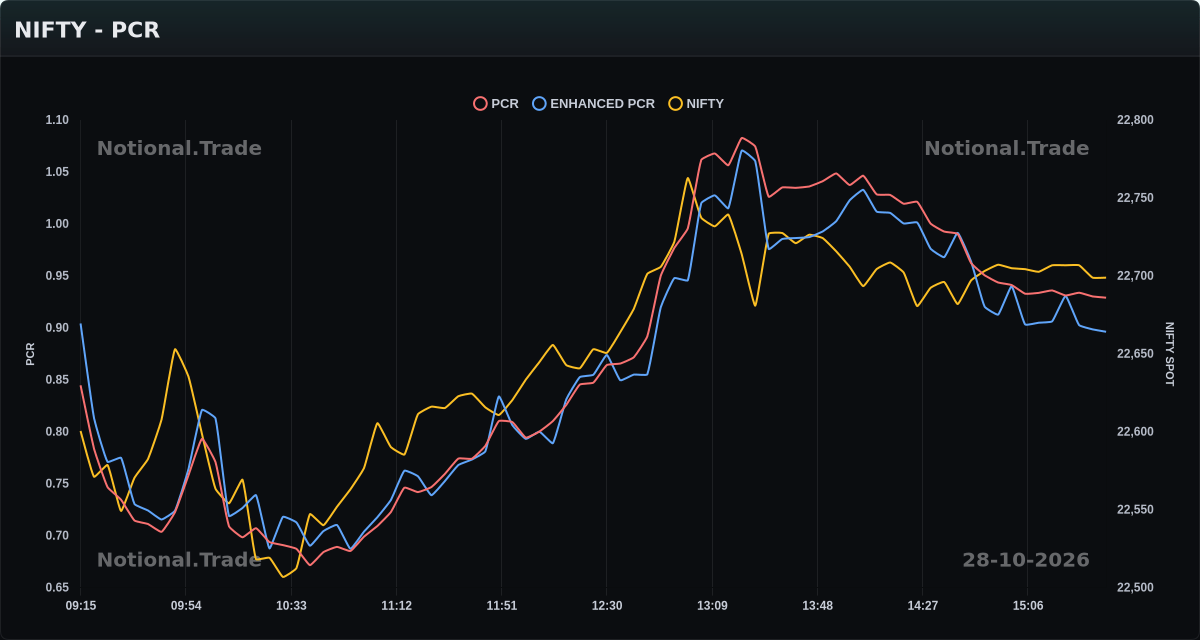
Task: Click the 12:30 time axis label
Action: click(x=607, y=606)
